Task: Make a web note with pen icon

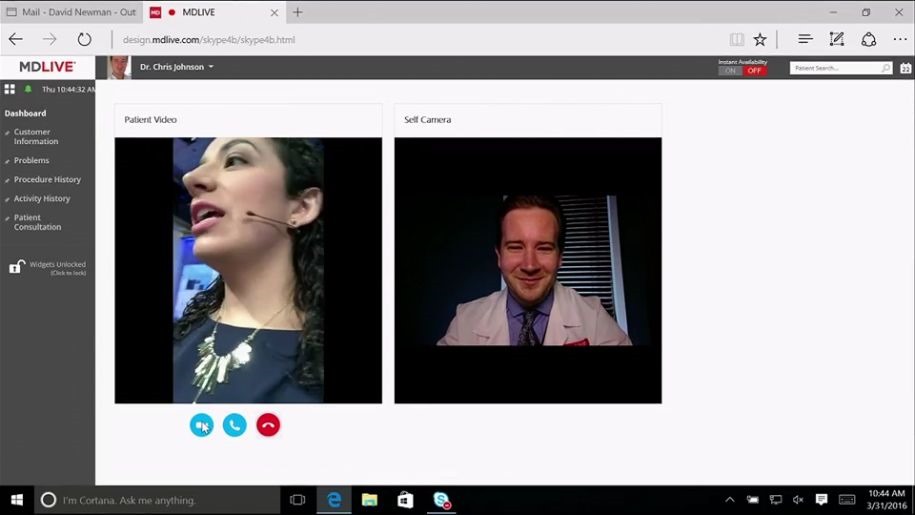Action: (837, 39)
